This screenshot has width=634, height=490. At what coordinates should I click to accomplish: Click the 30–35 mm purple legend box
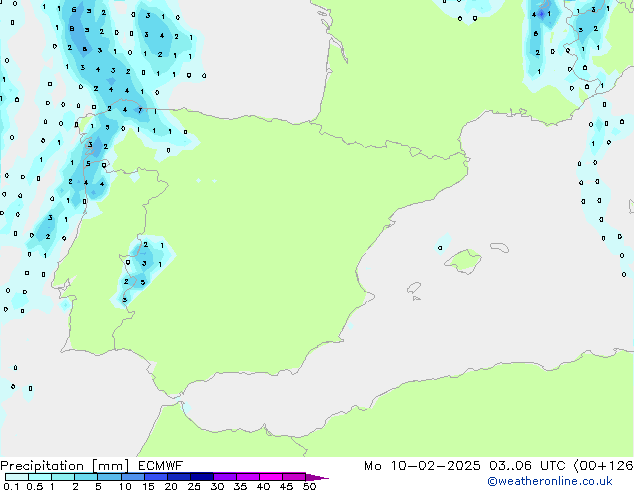click(225, 477)
